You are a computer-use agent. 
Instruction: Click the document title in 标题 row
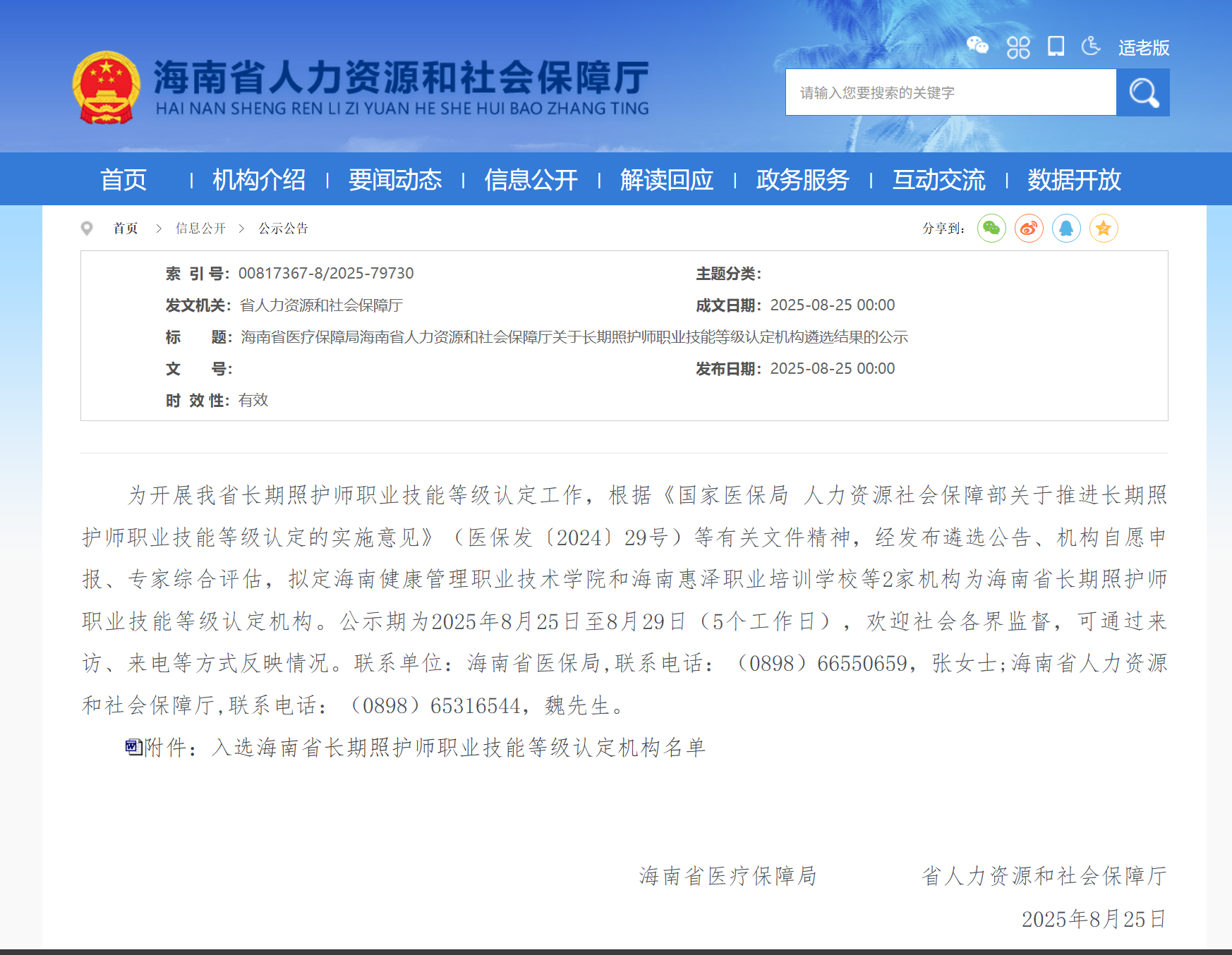[x=574, y=337]
